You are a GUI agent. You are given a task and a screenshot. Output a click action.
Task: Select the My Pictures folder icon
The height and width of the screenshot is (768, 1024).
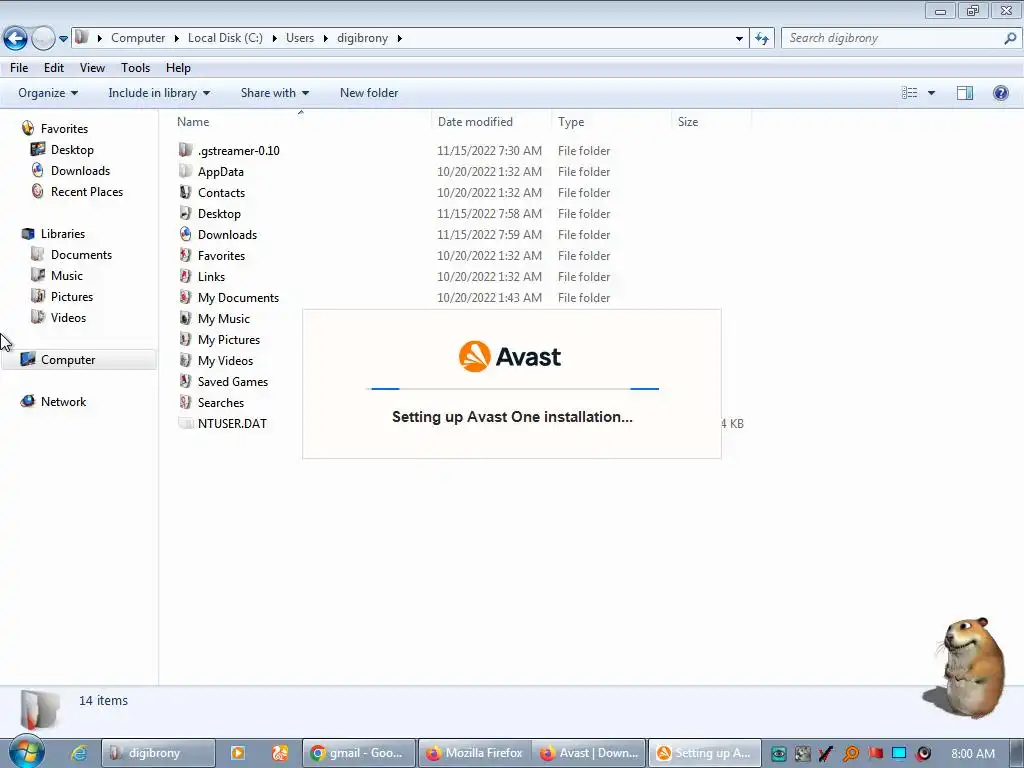click(185, 339)
